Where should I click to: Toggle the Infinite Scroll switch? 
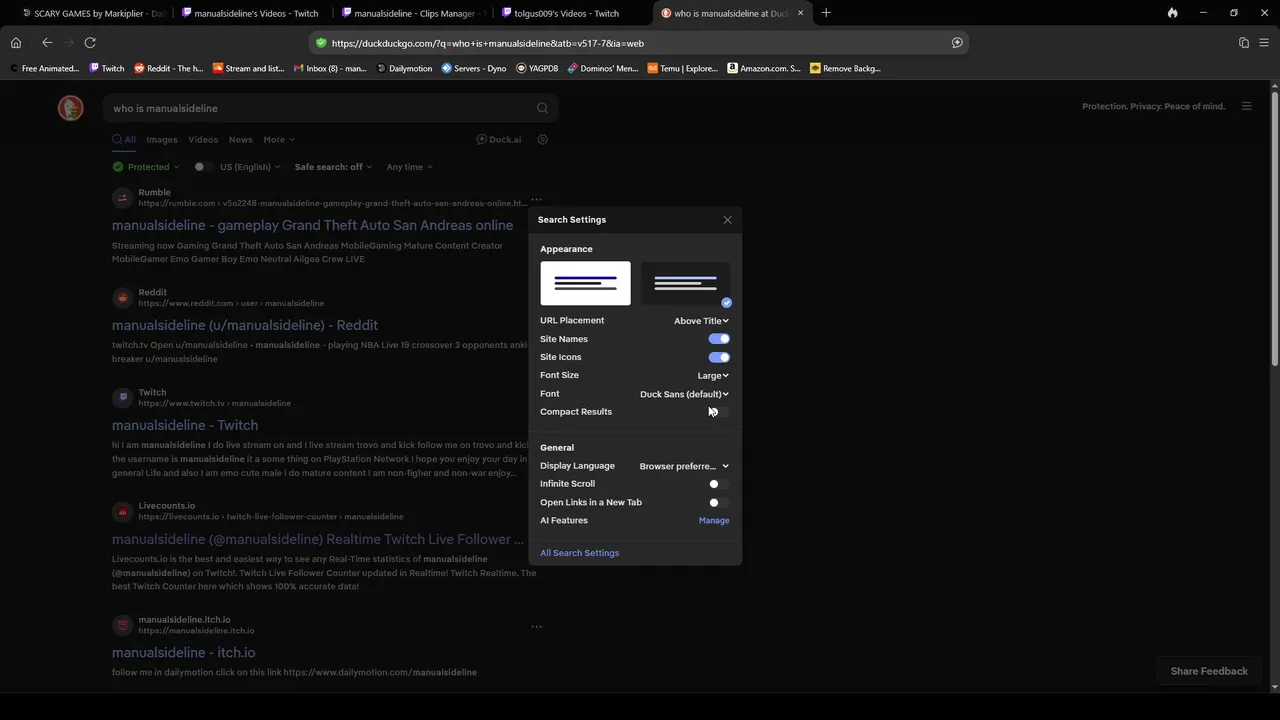[x=719, y=484]
